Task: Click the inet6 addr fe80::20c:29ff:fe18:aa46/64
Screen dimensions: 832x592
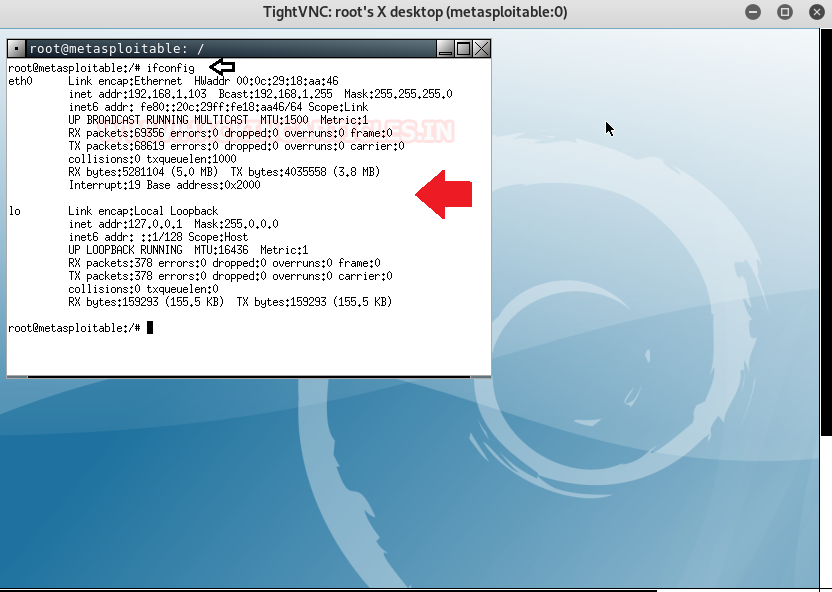Action: pyautogui.click(x=185, y=107)
